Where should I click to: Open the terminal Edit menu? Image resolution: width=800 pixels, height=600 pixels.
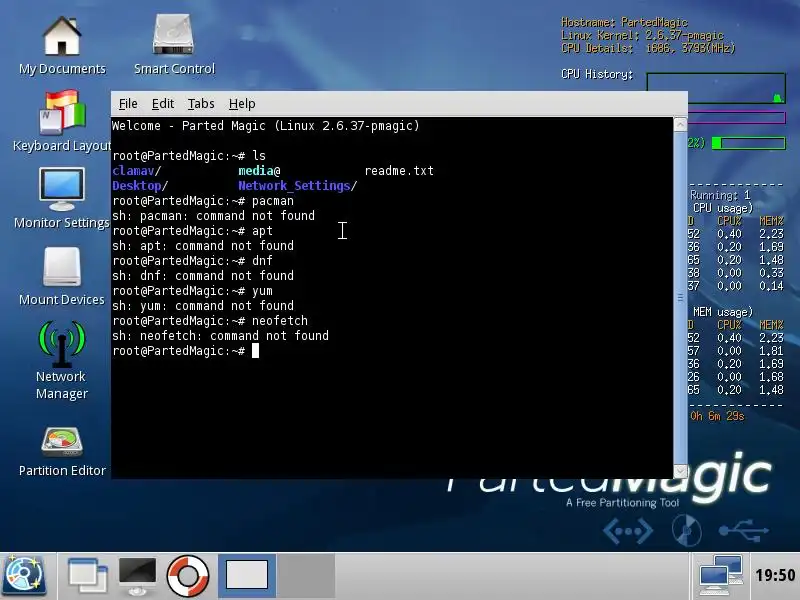[x=163, y=104]
